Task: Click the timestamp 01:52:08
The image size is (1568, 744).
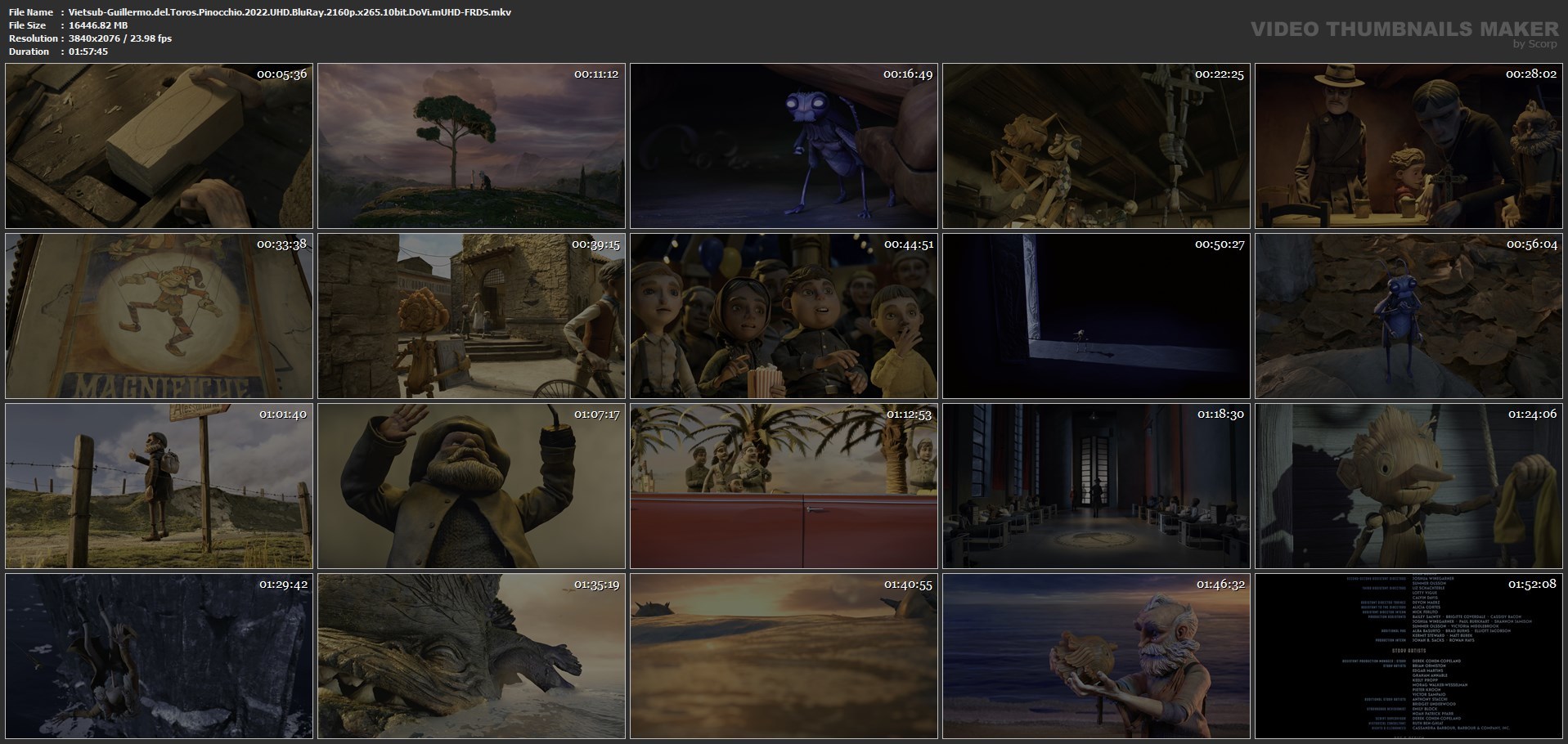Action: pyautogui.click(x=1532, y=585)
